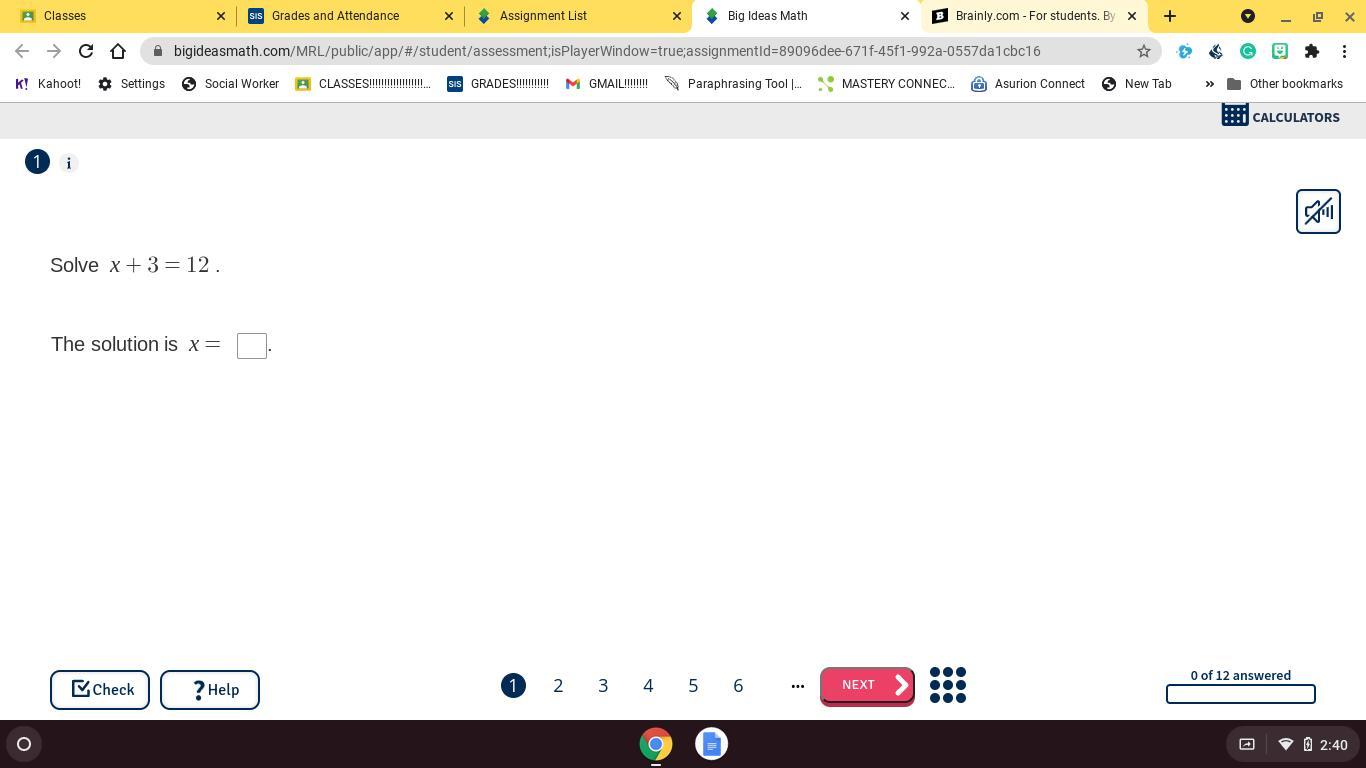This screenshot has width=1366, height=768.
Task: Open the tab search dropdown
Action: click(1248, 16)
